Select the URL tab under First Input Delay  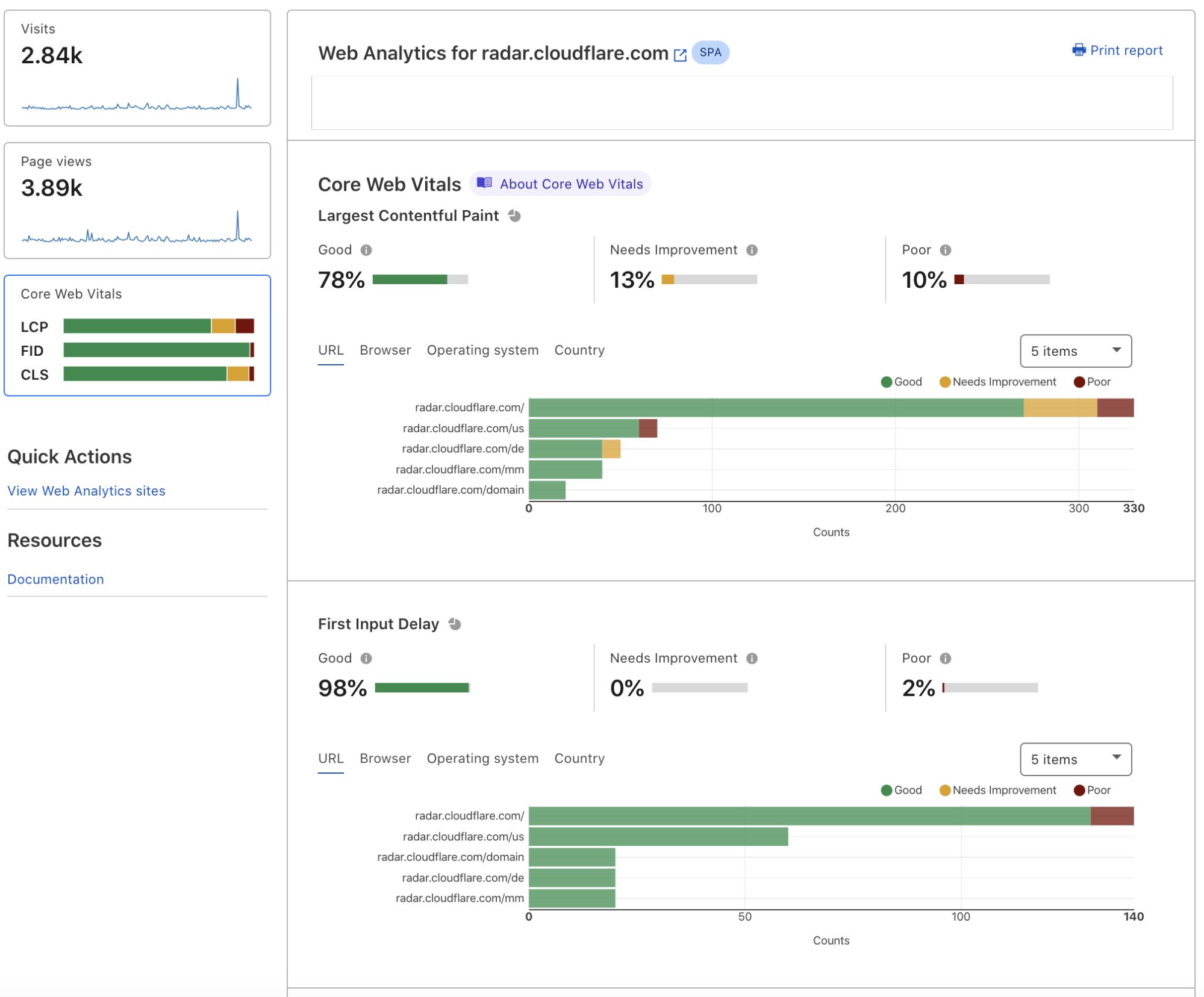pyautogui.click(x=331, y=759)
